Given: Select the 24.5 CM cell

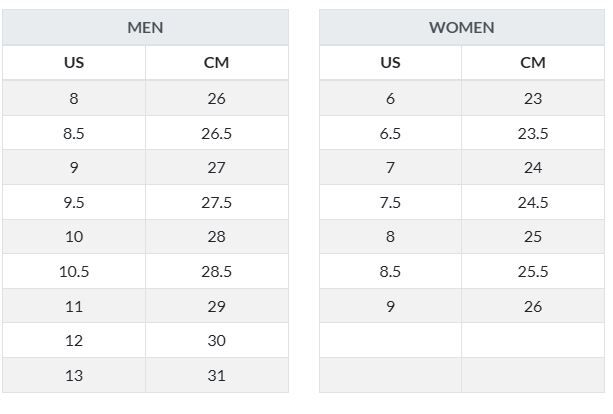Looking at the screenshot, I should pos(533,202).
